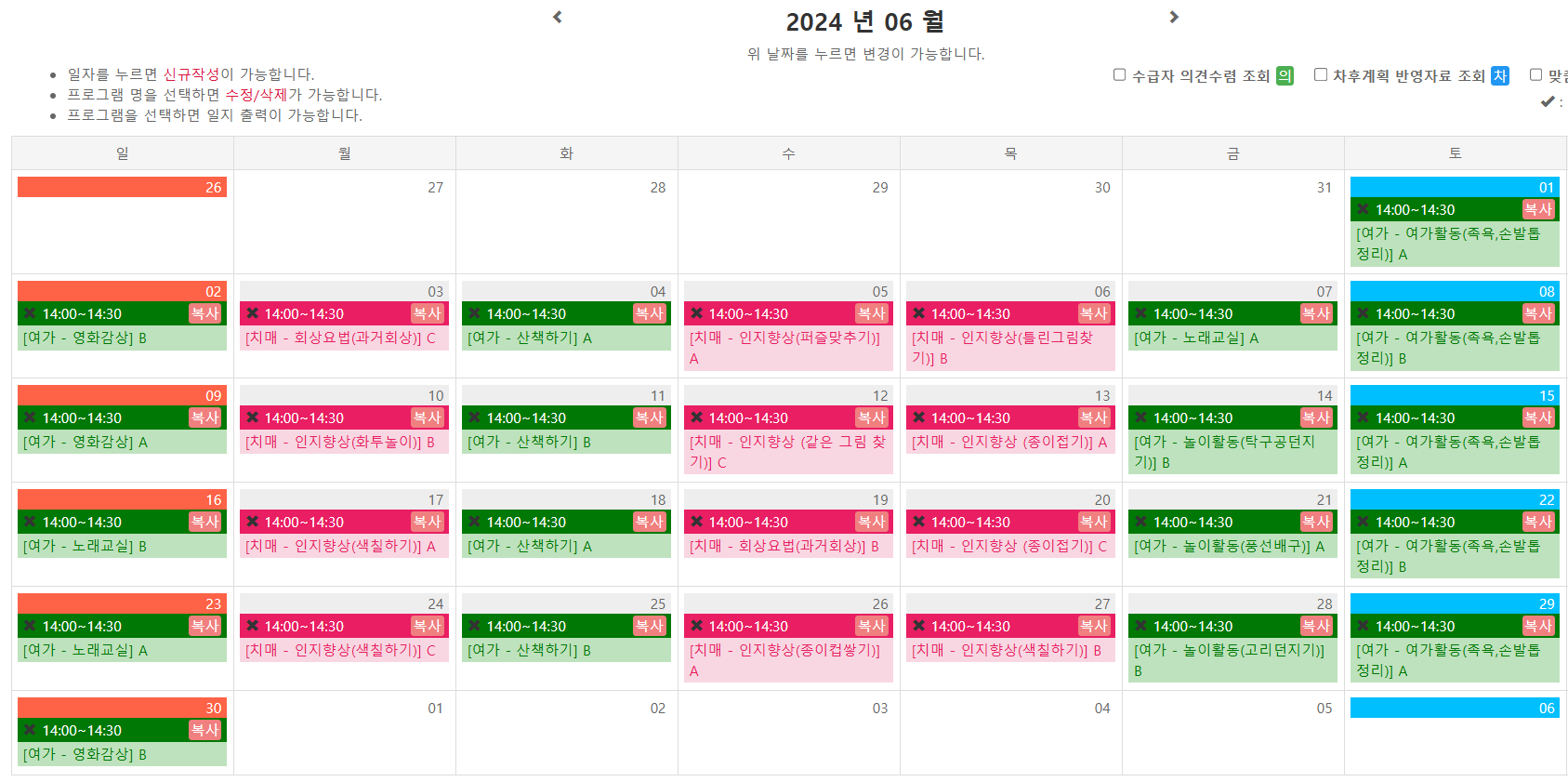Go to previous month with left chevron
Viewport: 1568px width, 782px height.
click(558, 17)
